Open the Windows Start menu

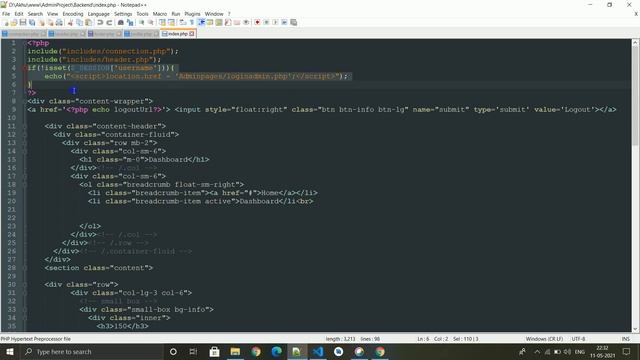[9, 351]
